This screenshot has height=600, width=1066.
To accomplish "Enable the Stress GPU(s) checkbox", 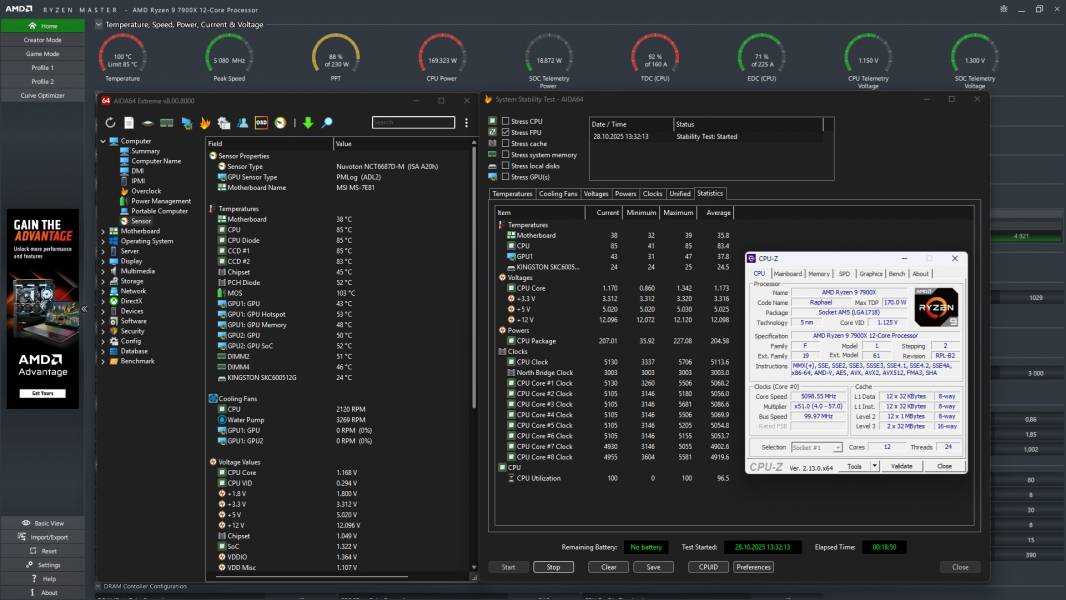I will [506, 177].
